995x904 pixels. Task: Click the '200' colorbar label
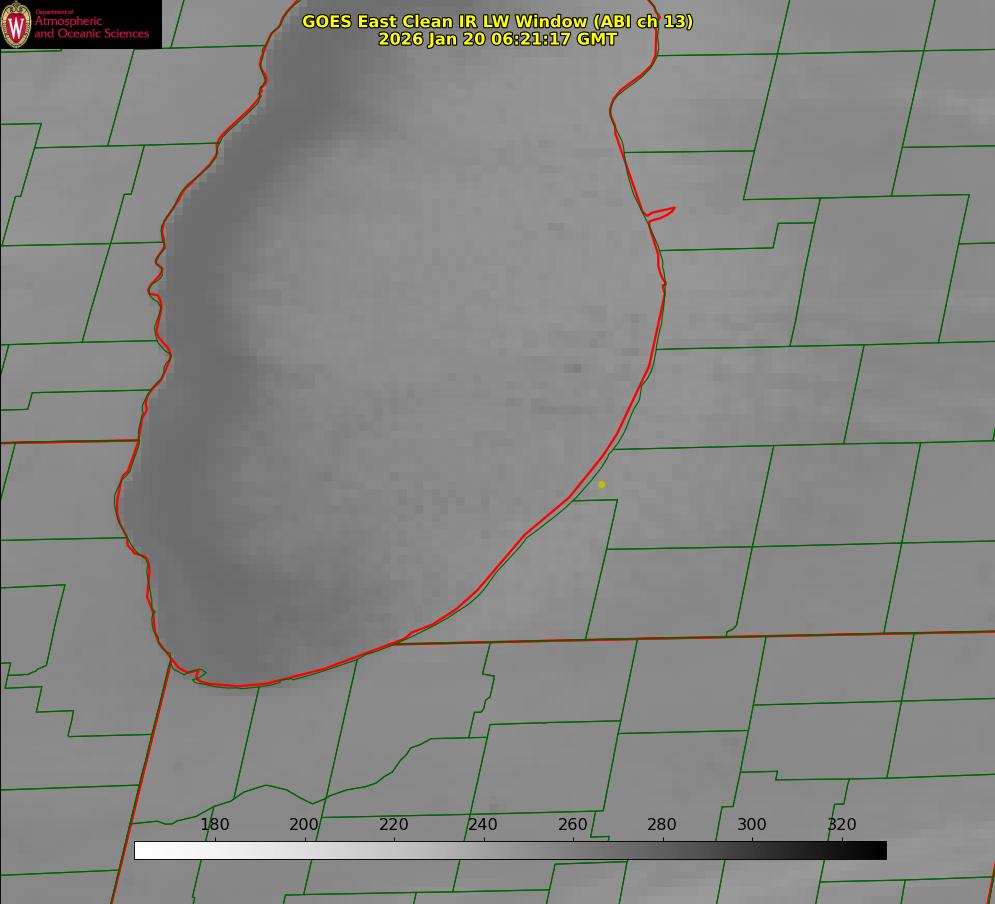(x=304, y=824)
